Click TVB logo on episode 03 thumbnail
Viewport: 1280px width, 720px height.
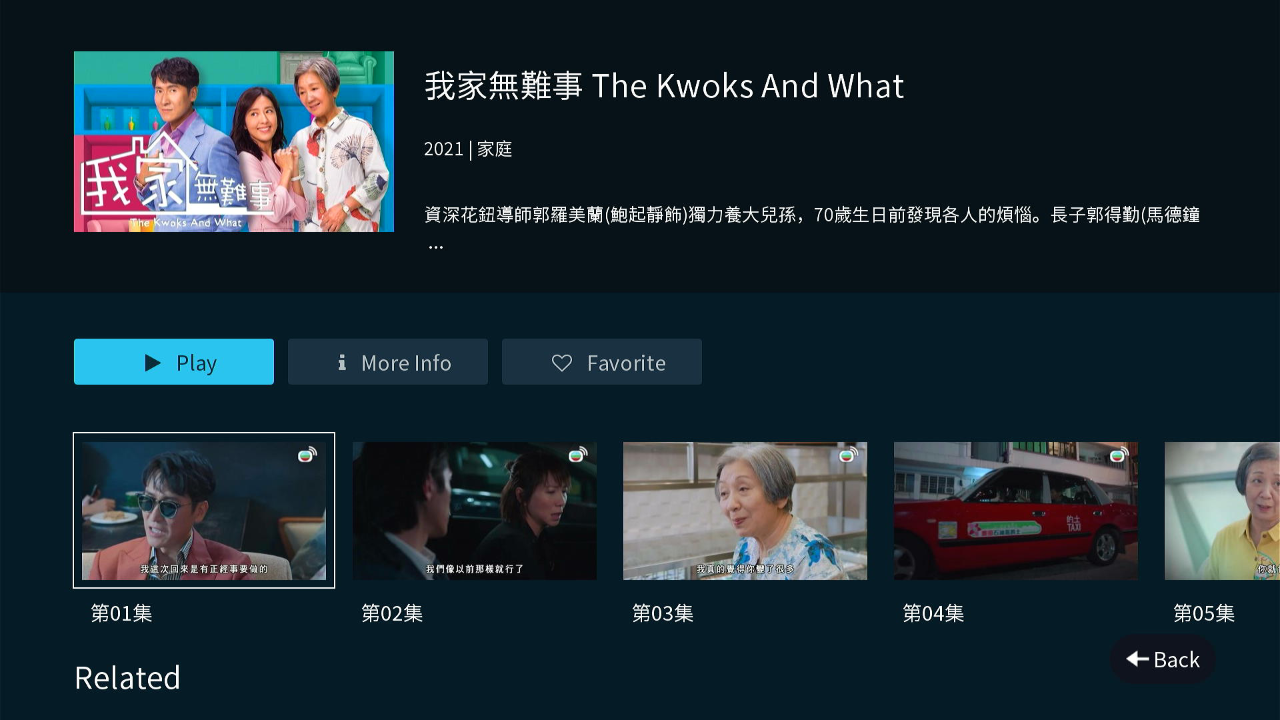[848, 454]
